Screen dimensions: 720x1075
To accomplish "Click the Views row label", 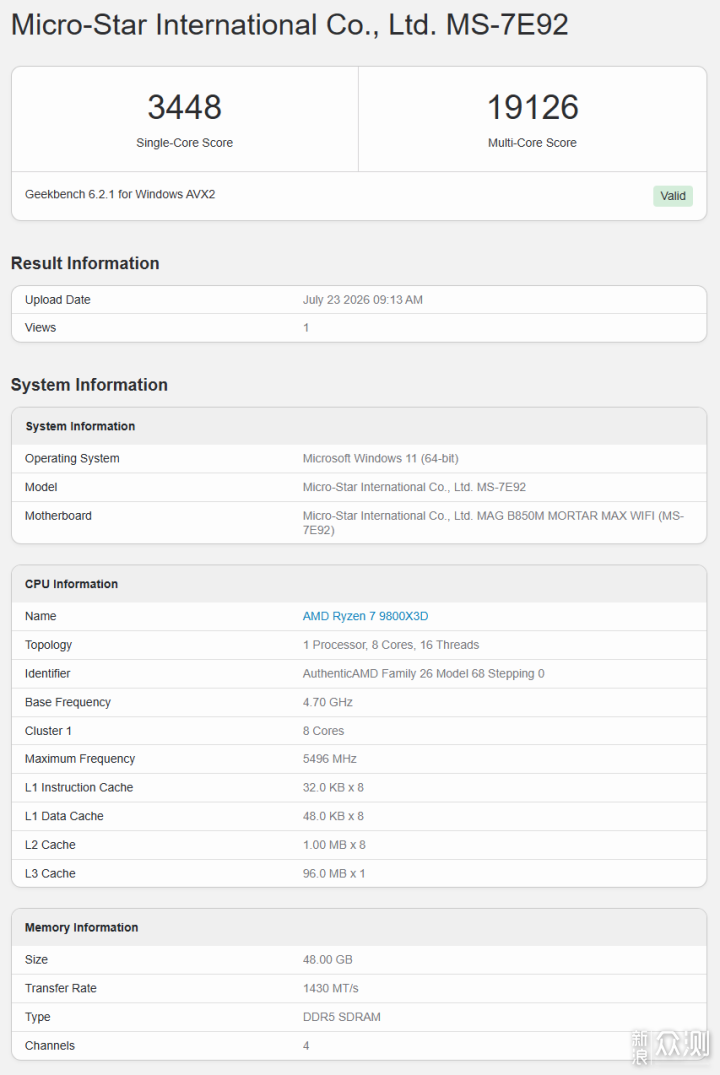I will (x=40, y=328).
